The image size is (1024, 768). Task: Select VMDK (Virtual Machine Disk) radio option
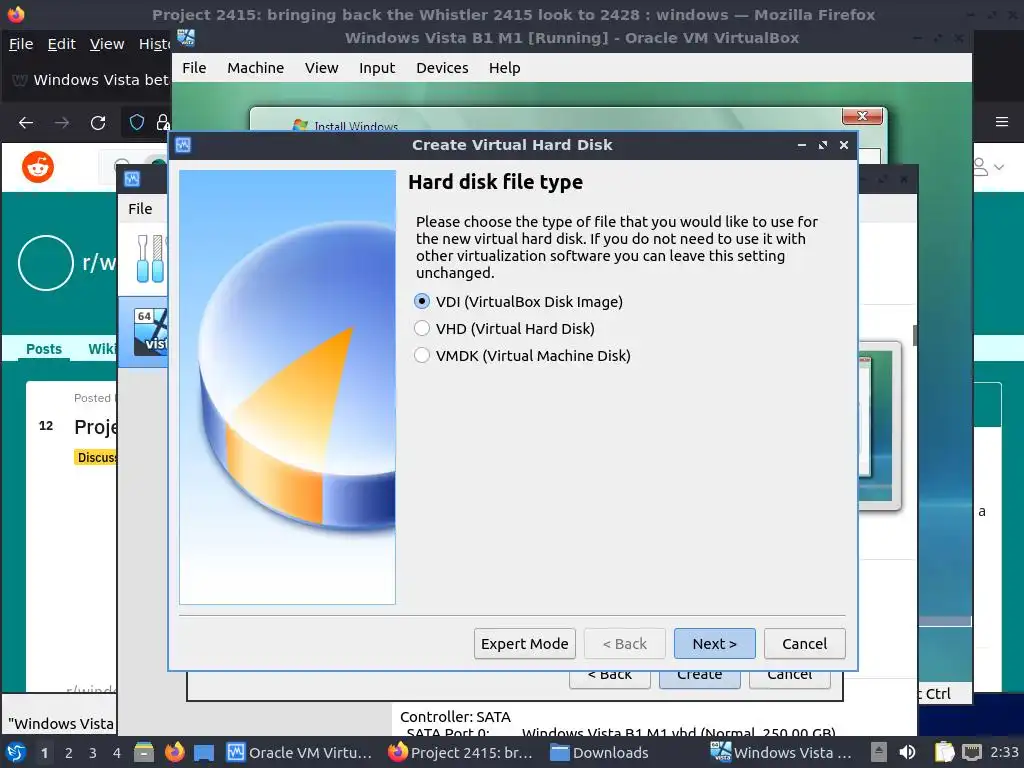[522, 355]
